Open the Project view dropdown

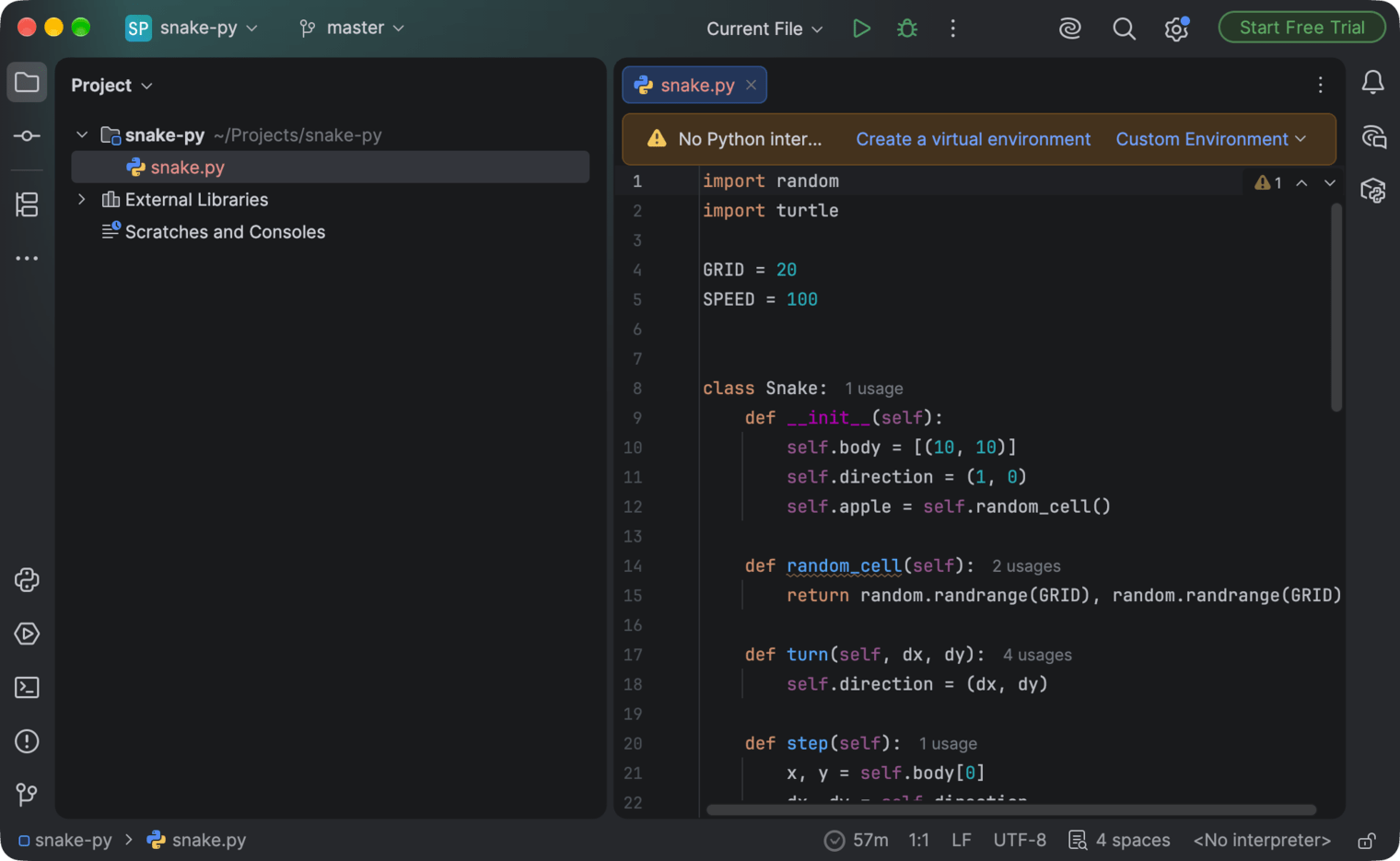pyautogui.click(x=111, y=85)
